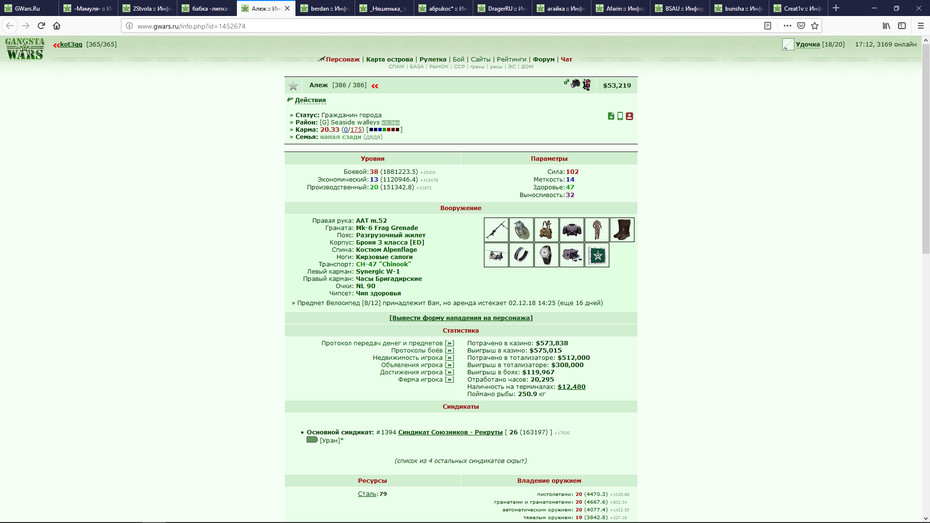The height and width of the screenshot is (523, 930).
Task: Click the AAT m.52 machine gun icon
Action: pos(496,229)
